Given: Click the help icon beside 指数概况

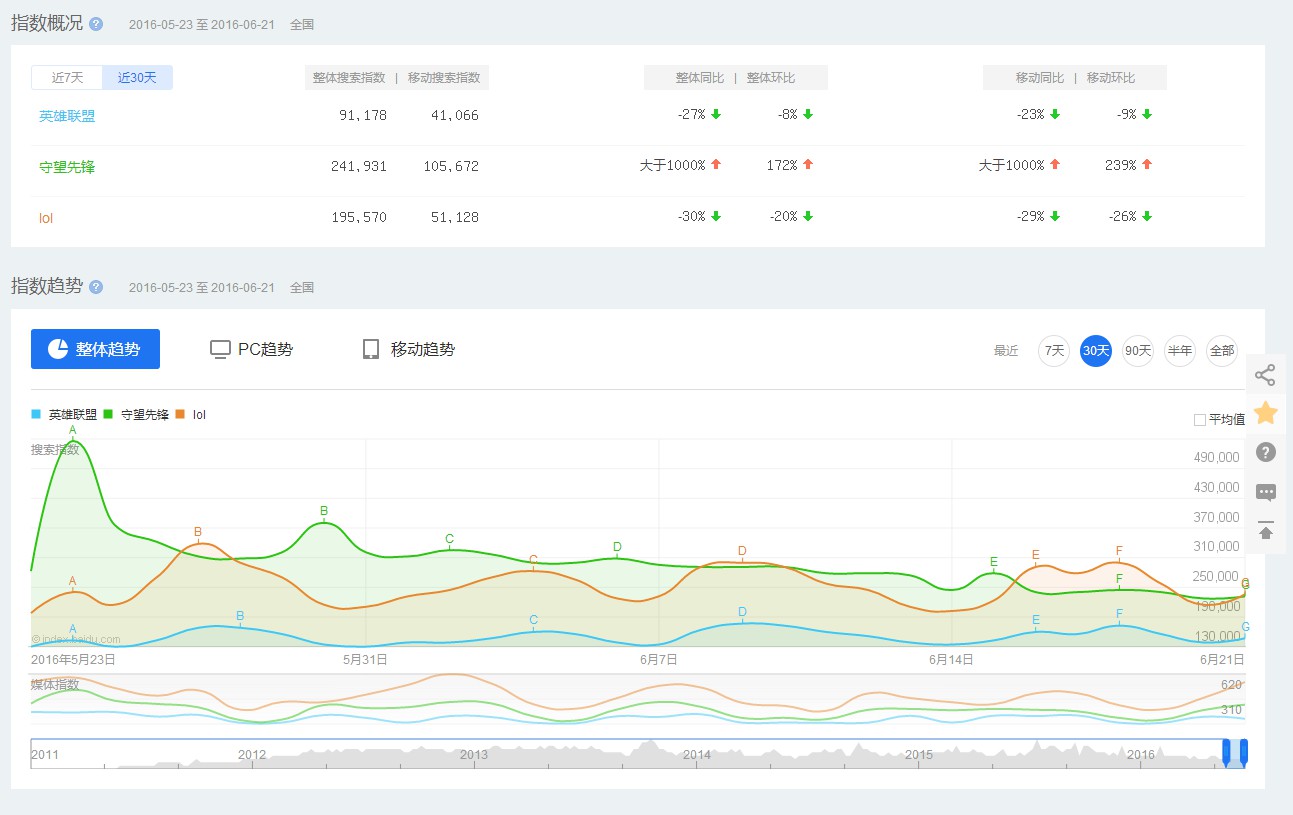Looking at the screenshot, I should click(96, 24).
